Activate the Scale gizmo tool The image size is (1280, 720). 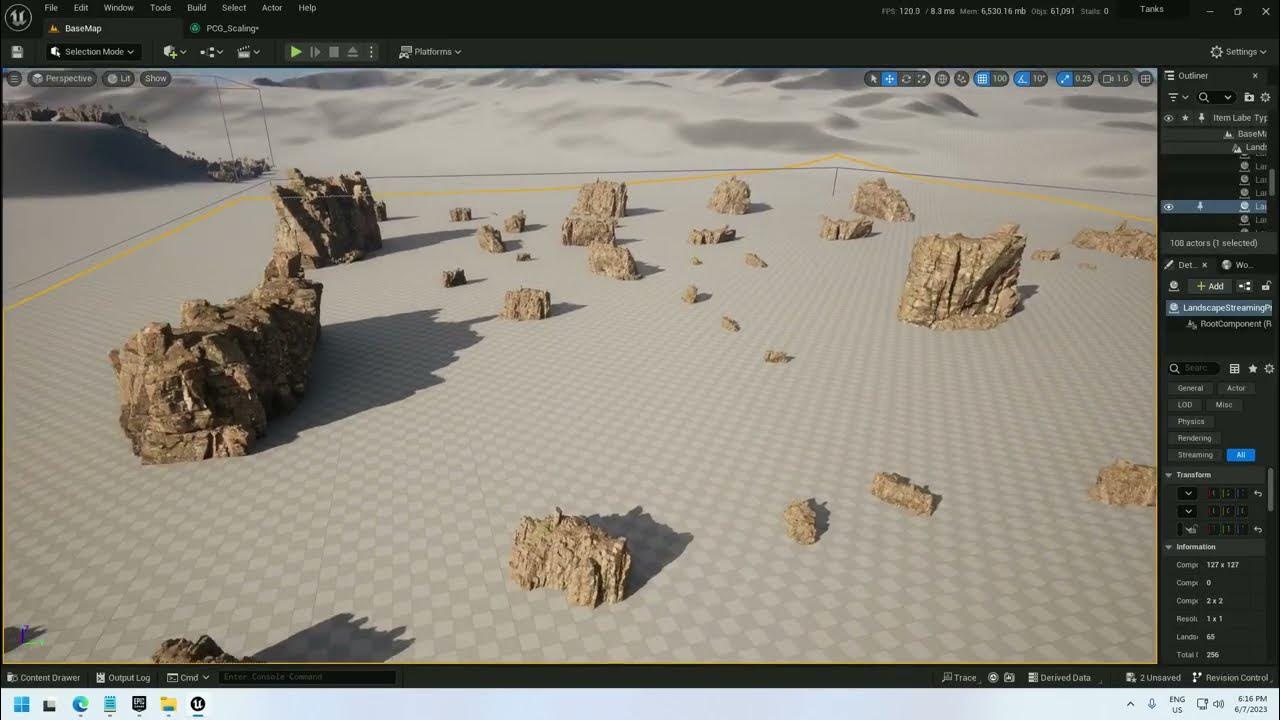(x=922, y=78)
